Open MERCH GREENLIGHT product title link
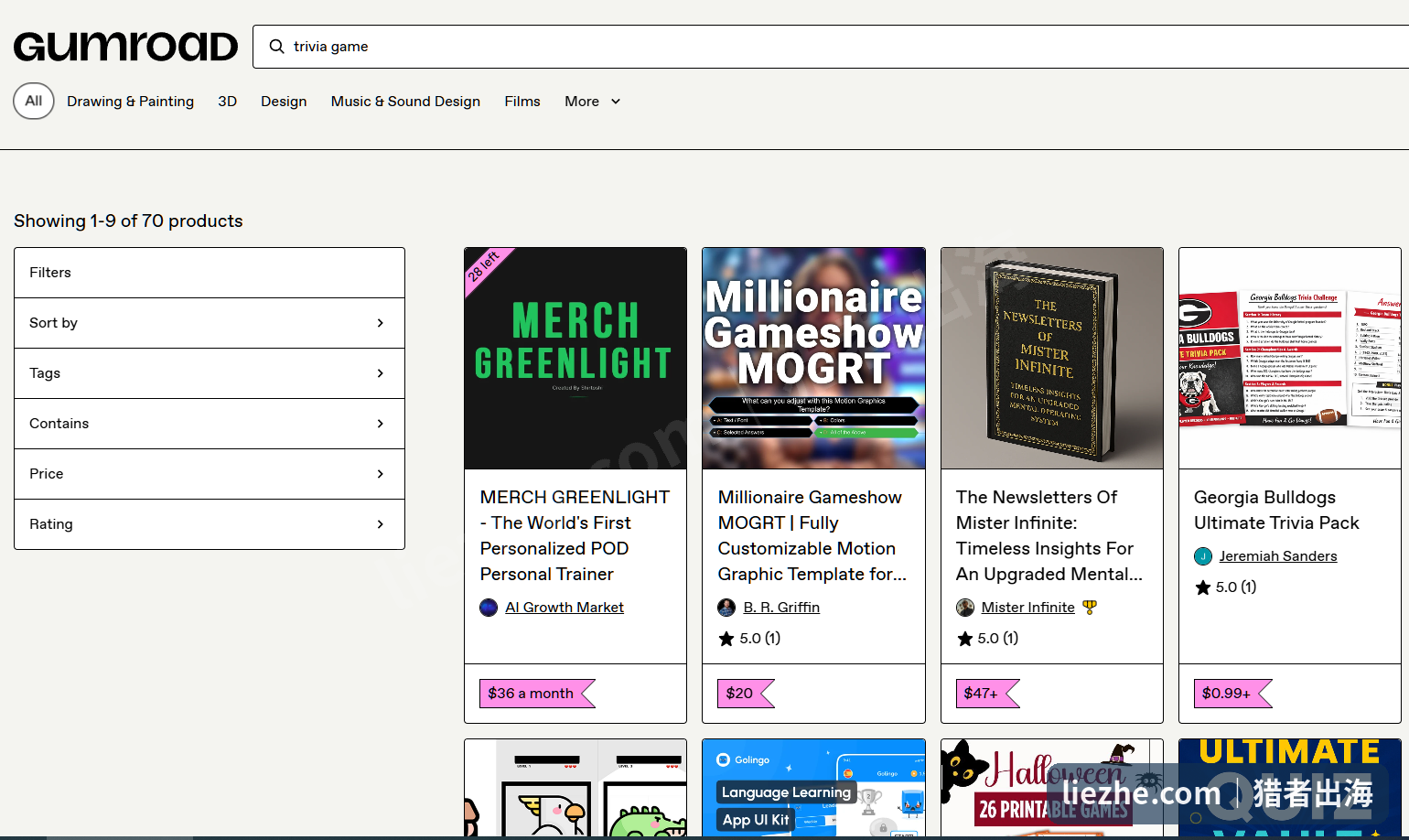The width and height of the screenshot is (1409, 840). pyautogui.click(x=575, y=535)
